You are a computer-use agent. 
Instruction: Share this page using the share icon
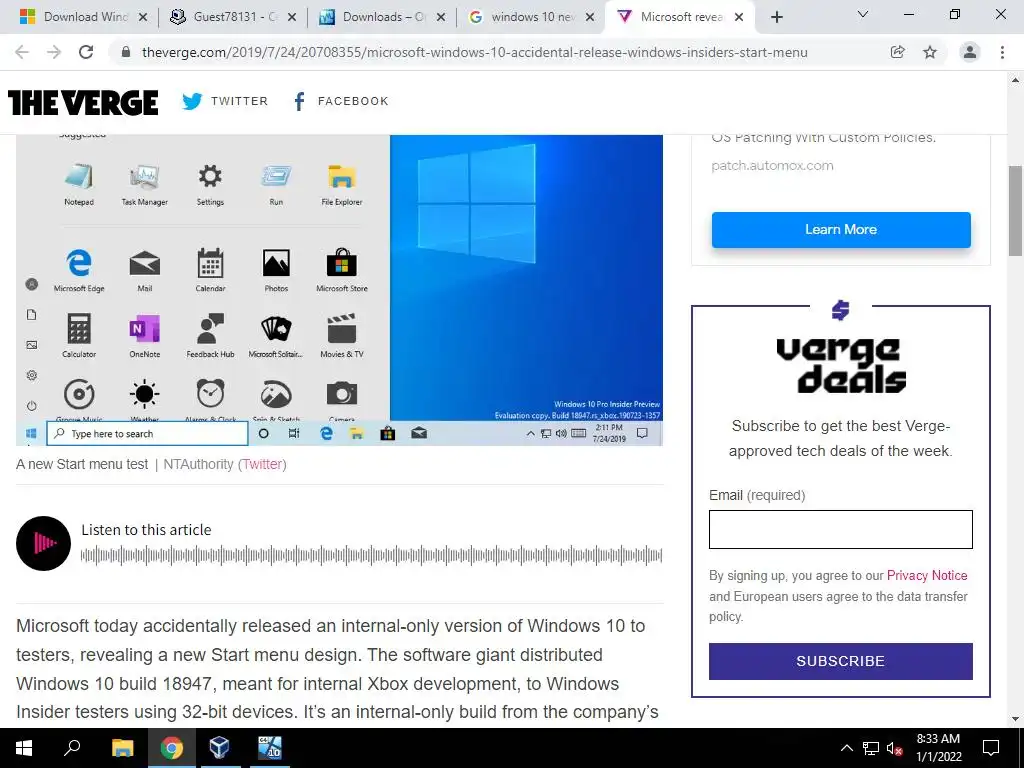[898, 52]
